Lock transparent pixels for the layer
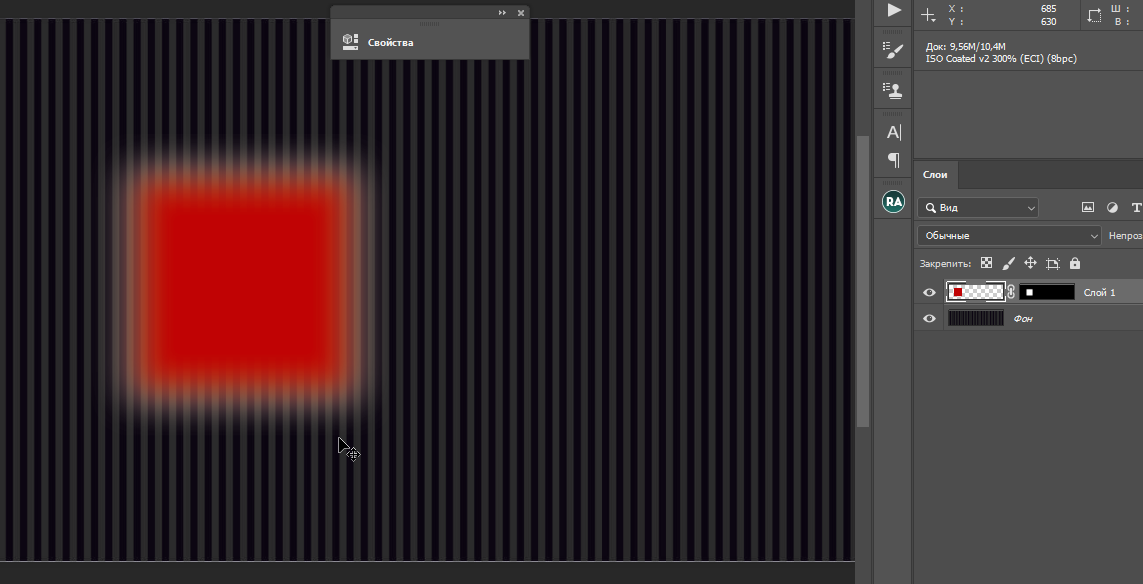 click(986, 263)
